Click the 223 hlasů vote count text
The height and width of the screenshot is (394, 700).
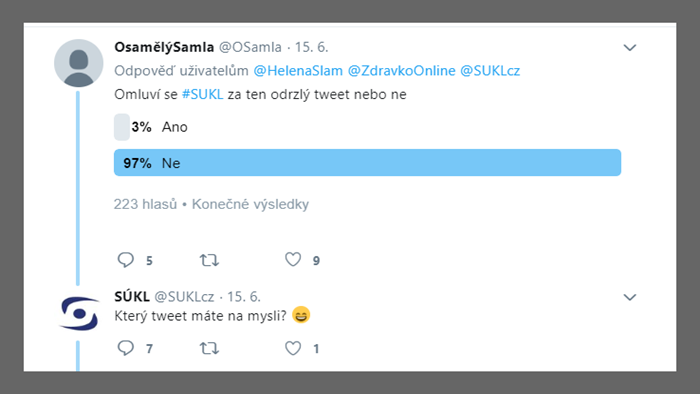pyautogui.click(x=145, y=204)
